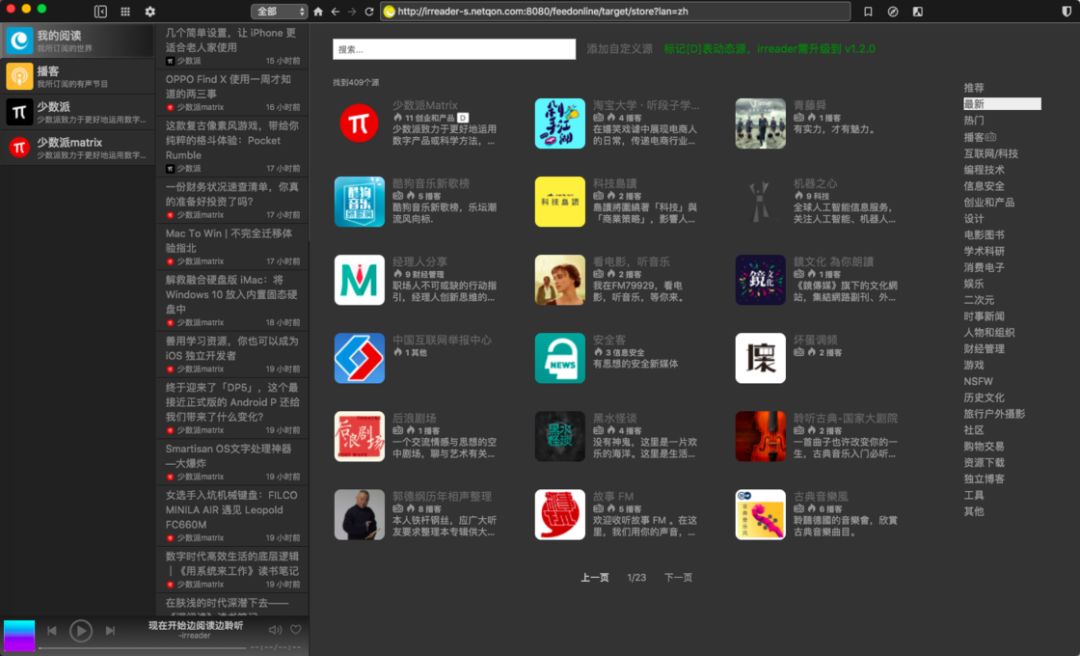Open 鏡文化 source icon
Screen dimensions: 1080x656
pos(760,280)
